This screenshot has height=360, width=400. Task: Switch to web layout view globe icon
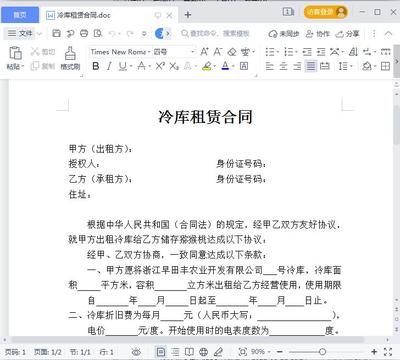[203, 352]
